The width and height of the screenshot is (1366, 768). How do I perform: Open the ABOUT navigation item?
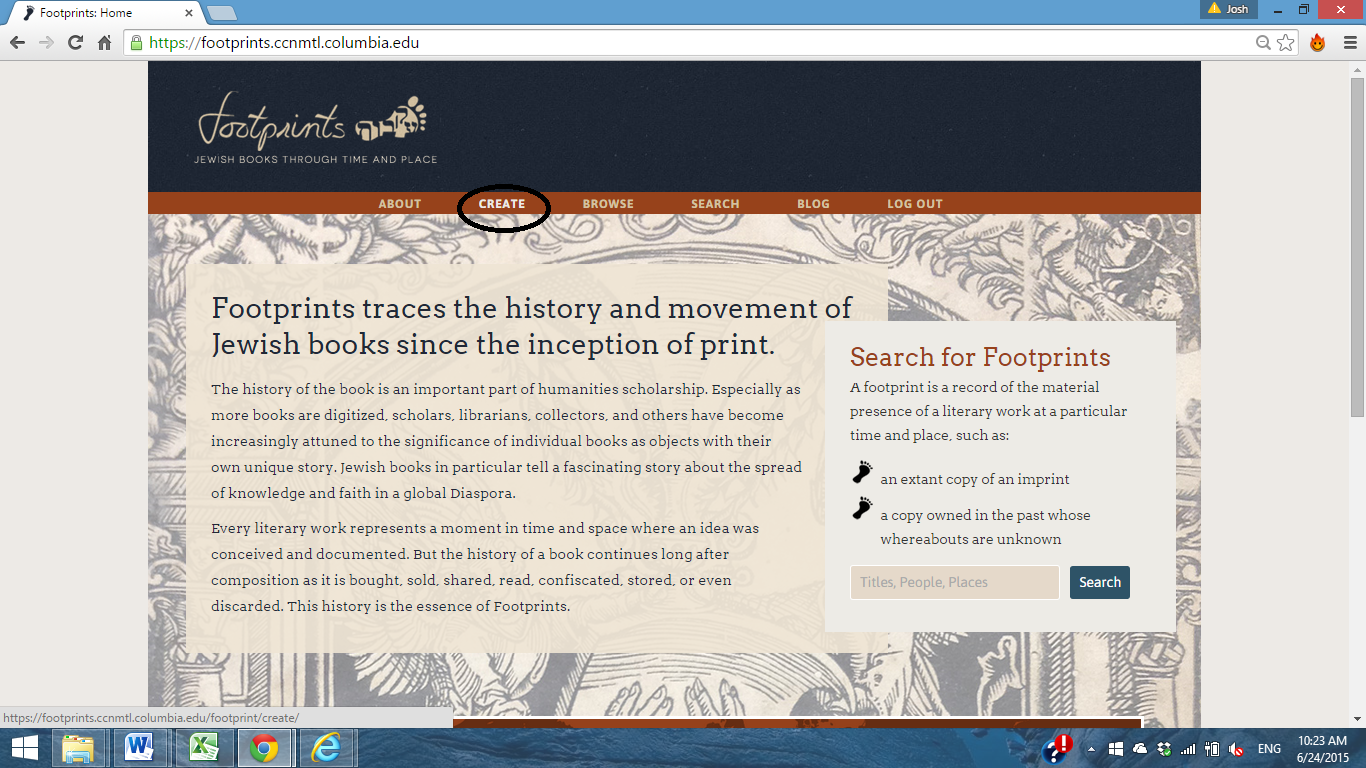pyautogui.click(x=400, y=204)
